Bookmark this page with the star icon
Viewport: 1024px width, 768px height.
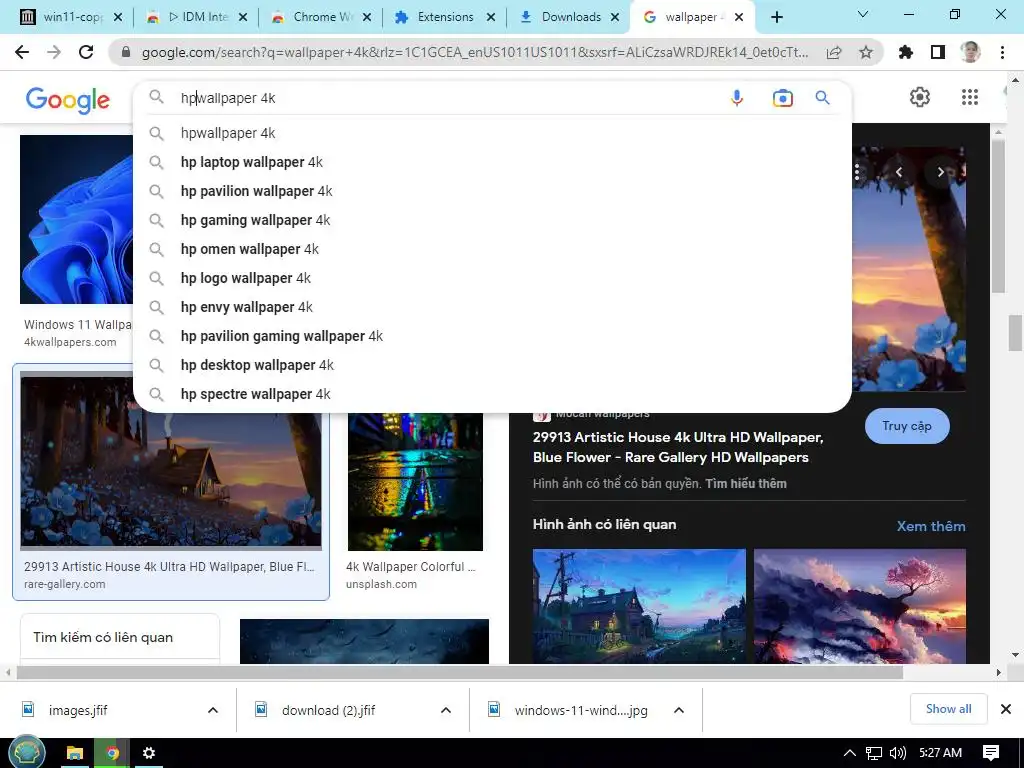[x=866, y=52]
